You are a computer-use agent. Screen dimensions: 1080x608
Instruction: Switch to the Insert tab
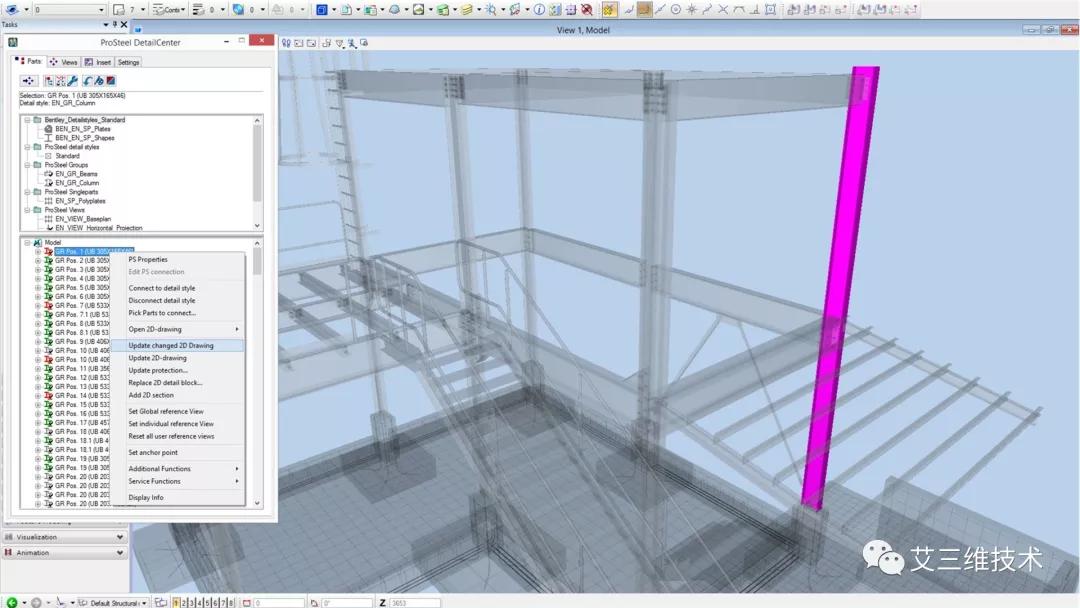[x=98, y=62]
